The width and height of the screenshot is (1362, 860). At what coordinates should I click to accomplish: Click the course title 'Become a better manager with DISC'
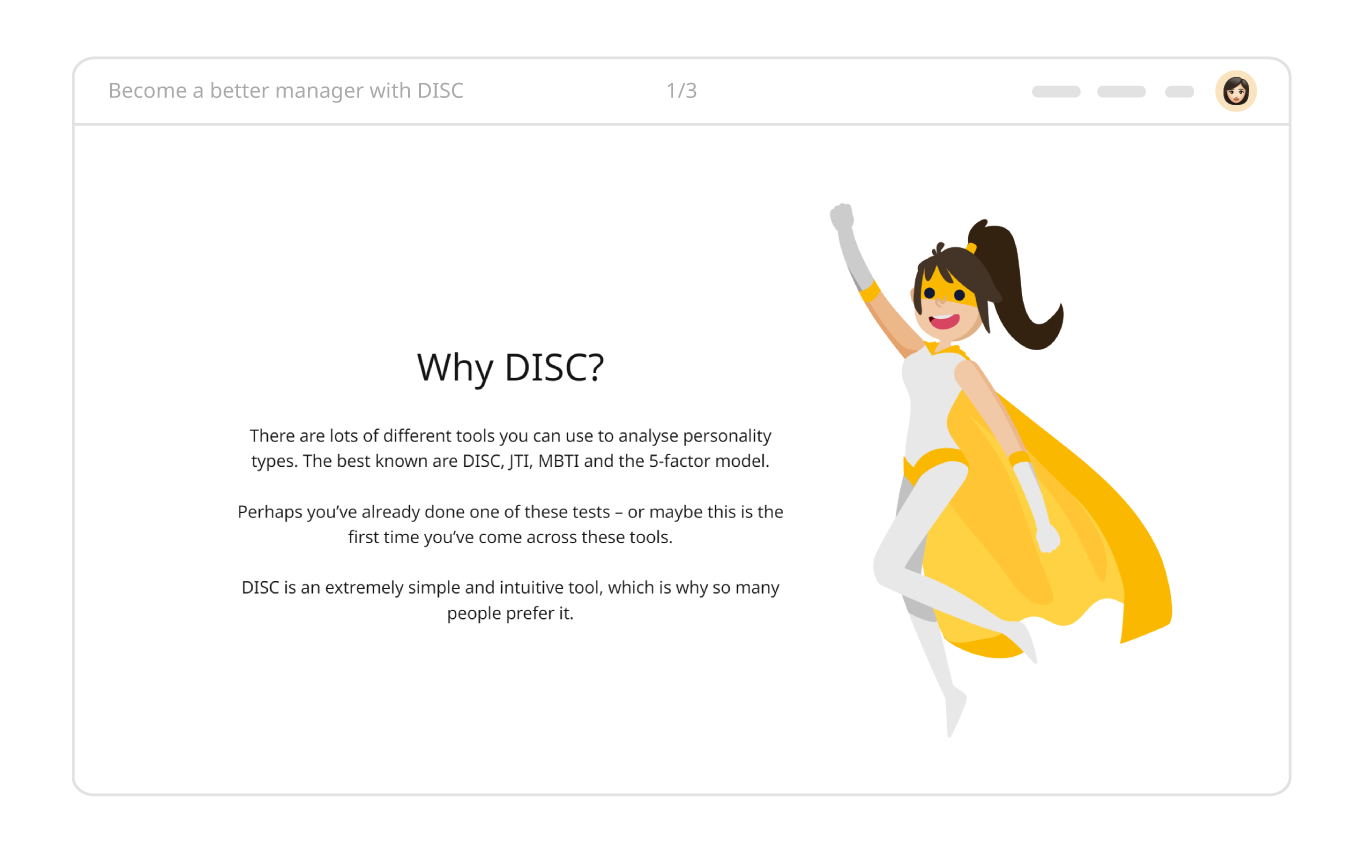286,91
